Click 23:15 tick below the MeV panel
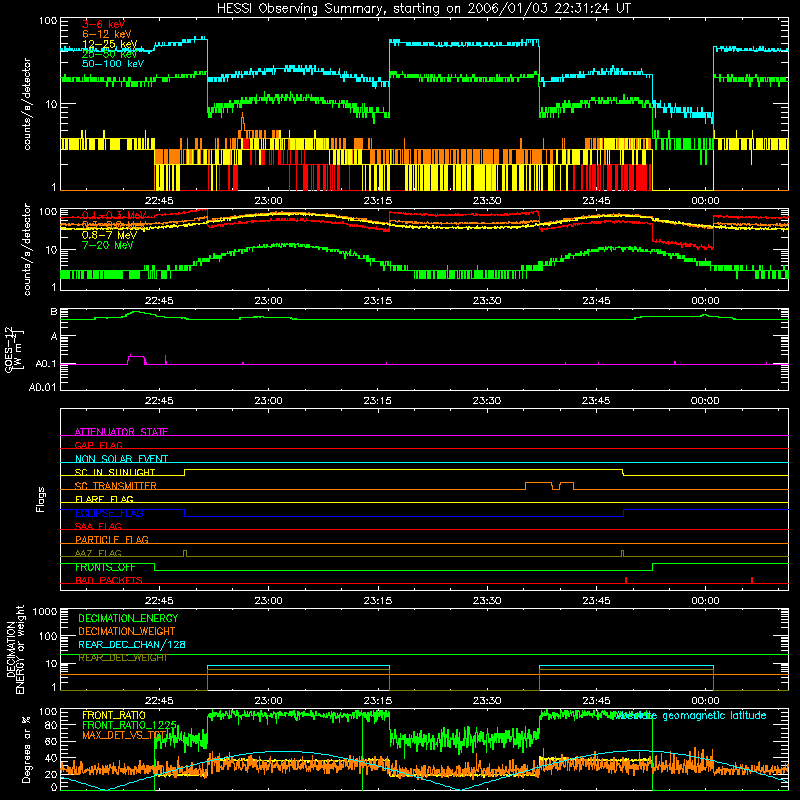 (x=378, y=301)
